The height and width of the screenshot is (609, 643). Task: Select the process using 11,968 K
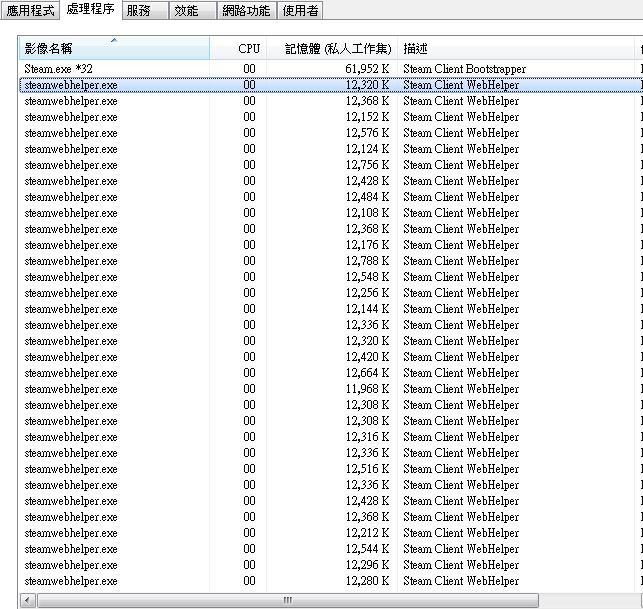pos(330,389)
